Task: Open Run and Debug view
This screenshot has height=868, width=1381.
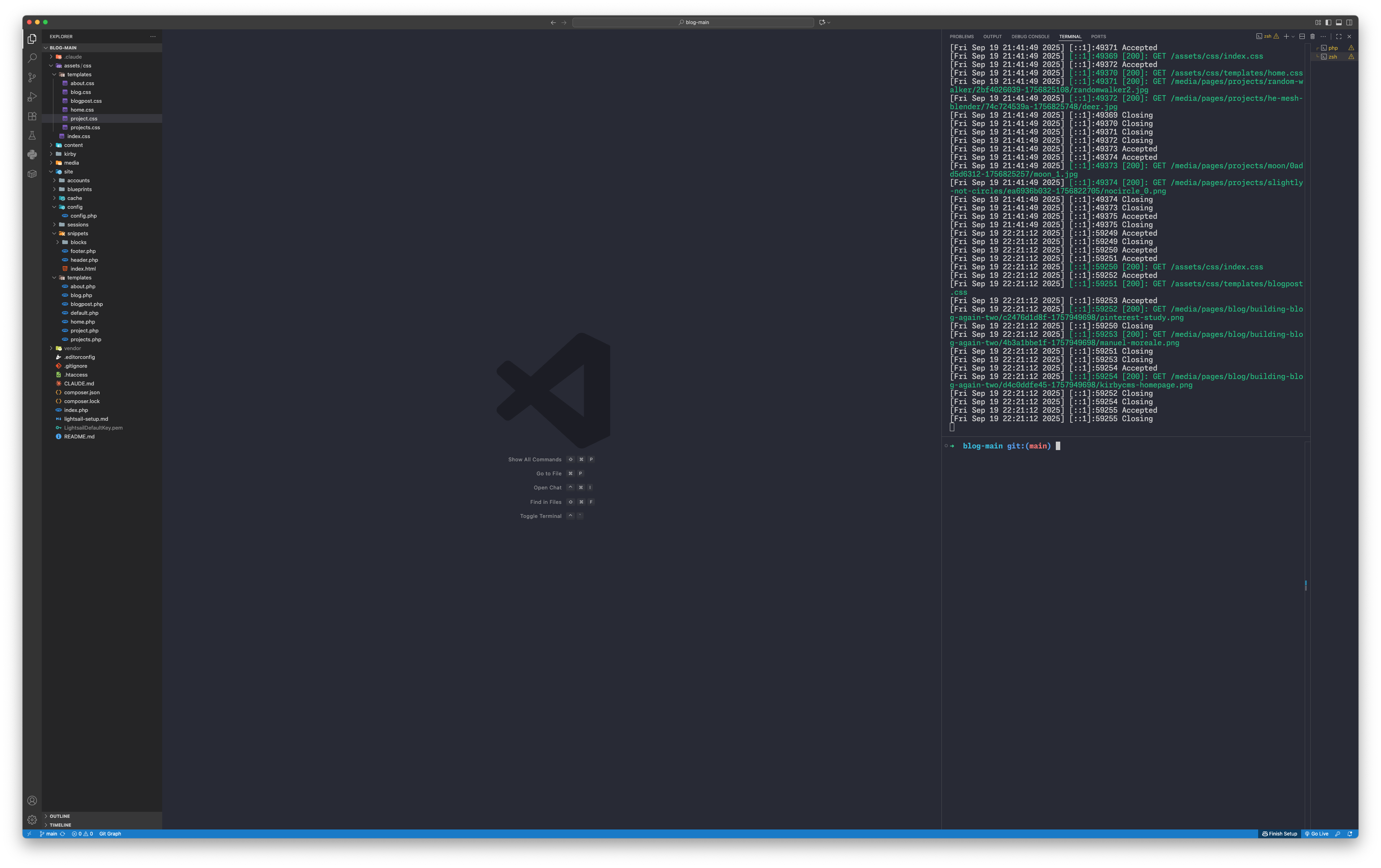Action: 32,97
